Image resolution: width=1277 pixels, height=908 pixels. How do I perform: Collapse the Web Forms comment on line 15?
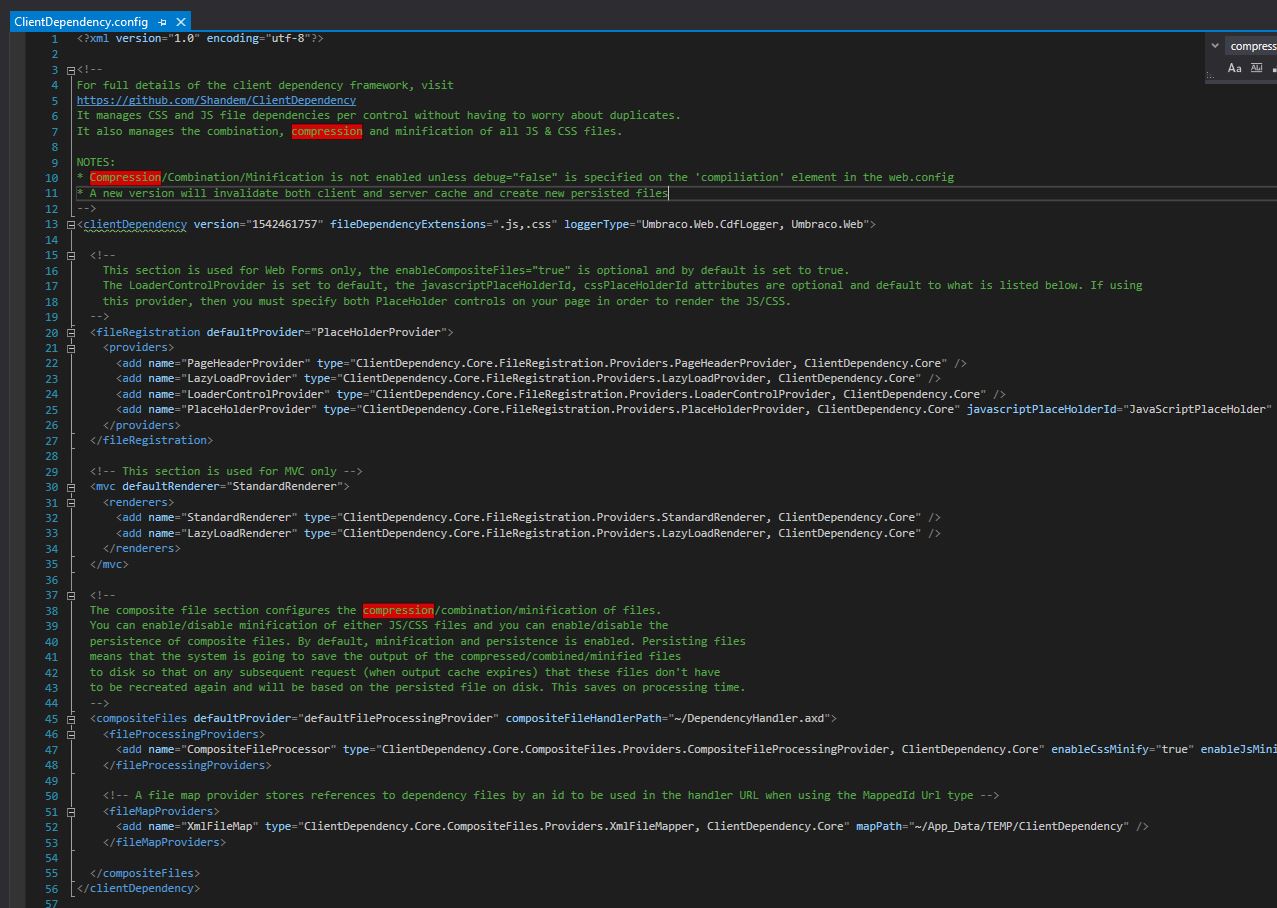tap(71, 255)
